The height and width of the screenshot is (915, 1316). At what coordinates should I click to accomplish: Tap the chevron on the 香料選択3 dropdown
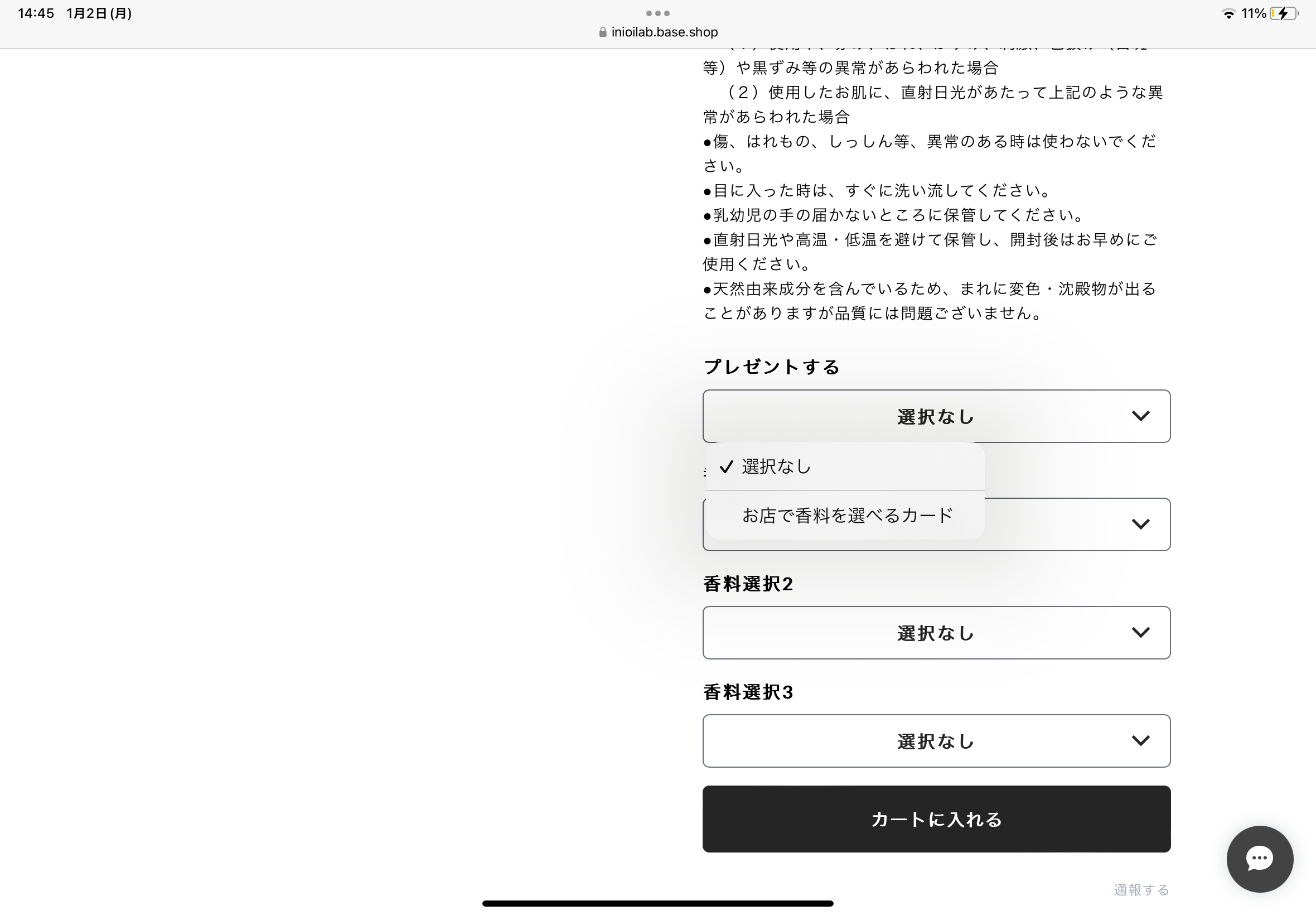click(x=1142, y=741)
